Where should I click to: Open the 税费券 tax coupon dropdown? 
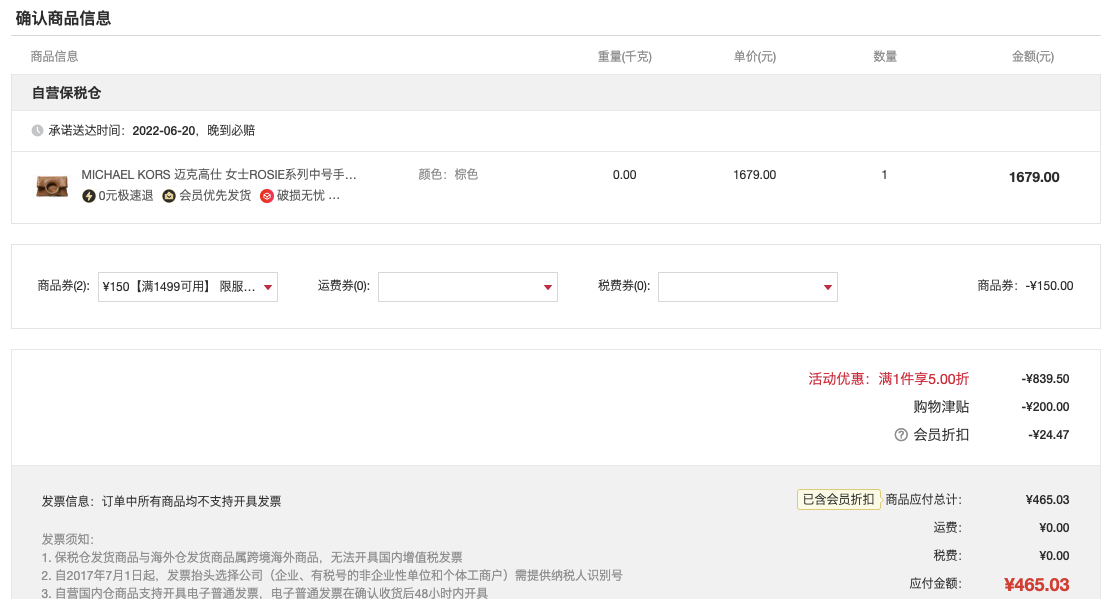point(747,287)
